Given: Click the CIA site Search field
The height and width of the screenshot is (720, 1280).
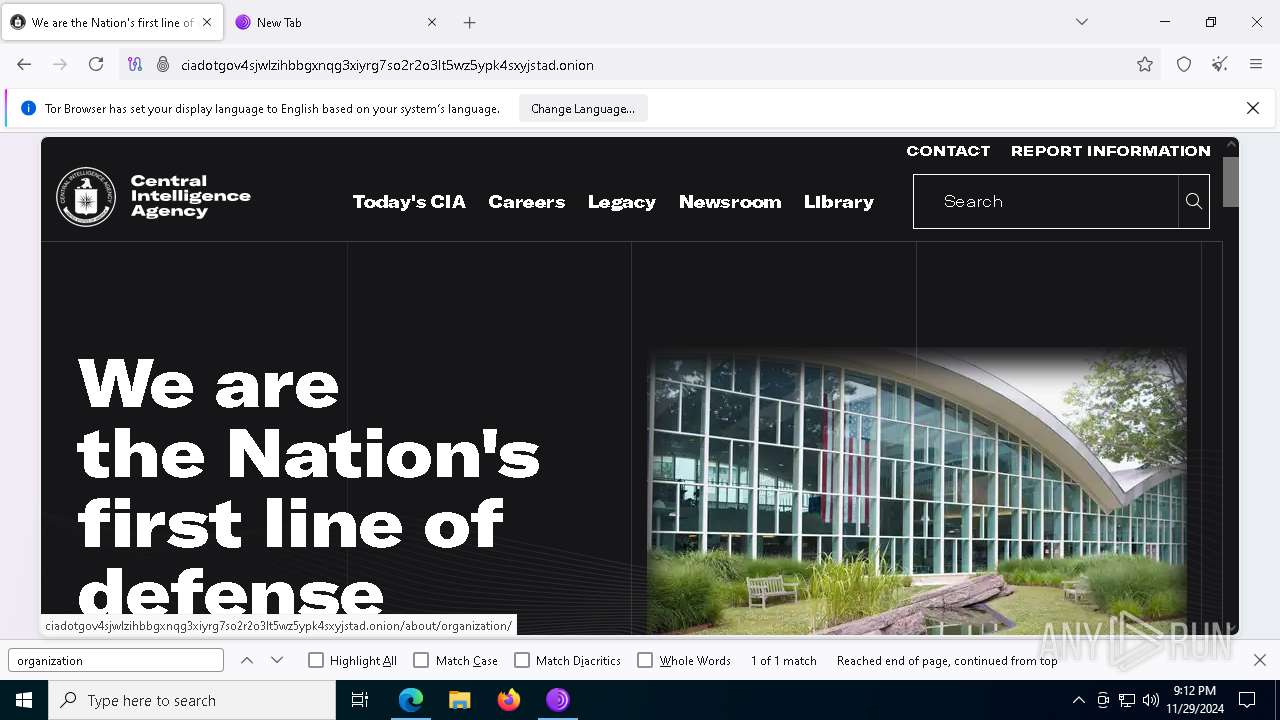Looking at the screenshot, I should (1046, 201).
